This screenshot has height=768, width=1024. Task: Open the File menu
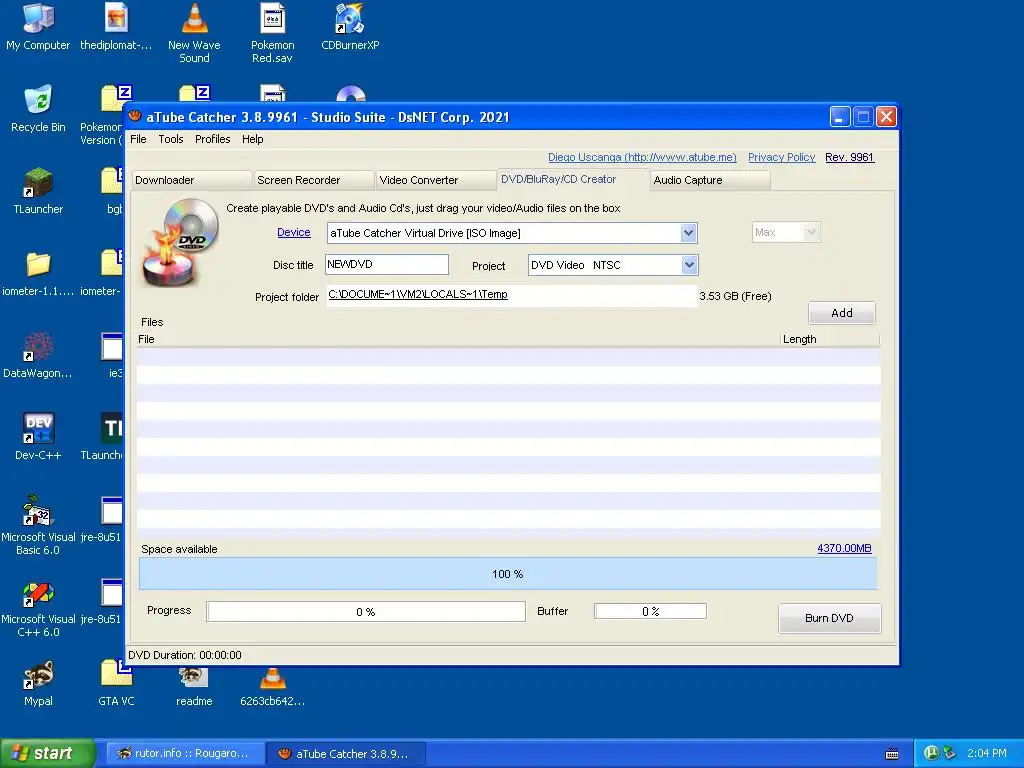(138, 139)
